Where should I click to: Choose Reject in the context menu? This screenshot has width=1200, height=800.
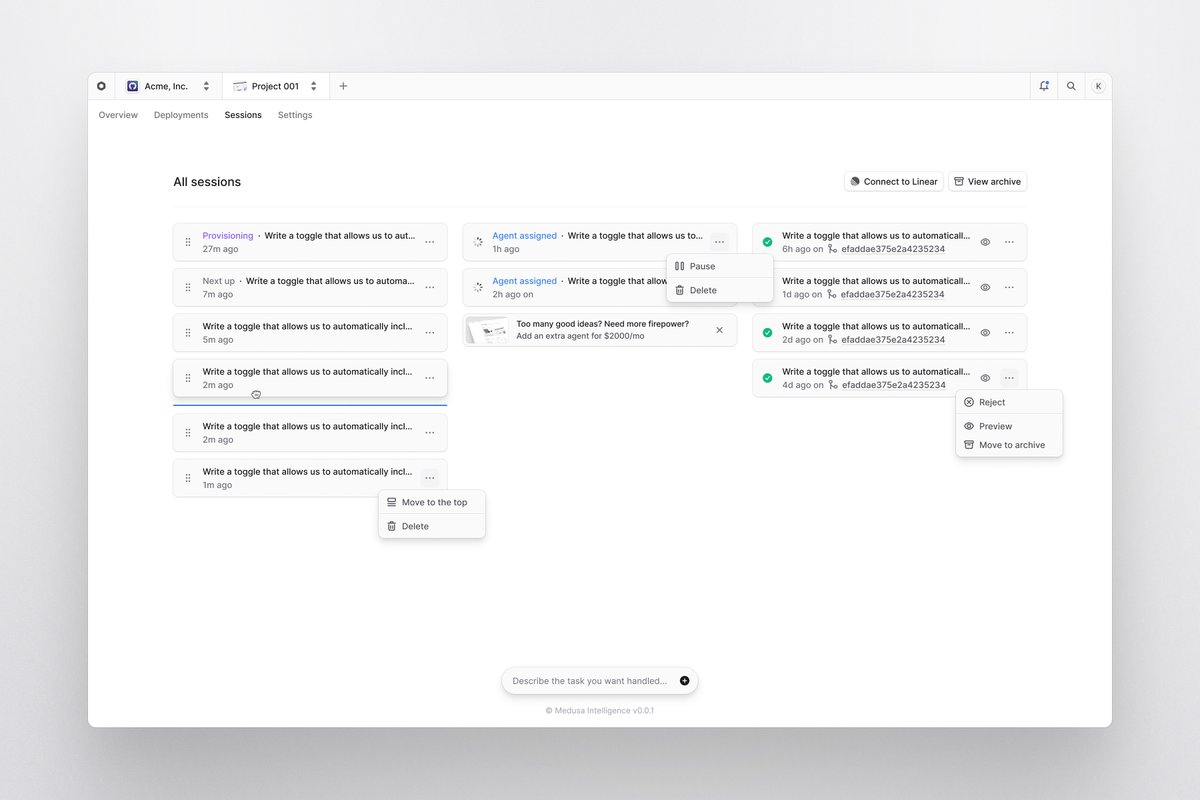point(1009,402)
